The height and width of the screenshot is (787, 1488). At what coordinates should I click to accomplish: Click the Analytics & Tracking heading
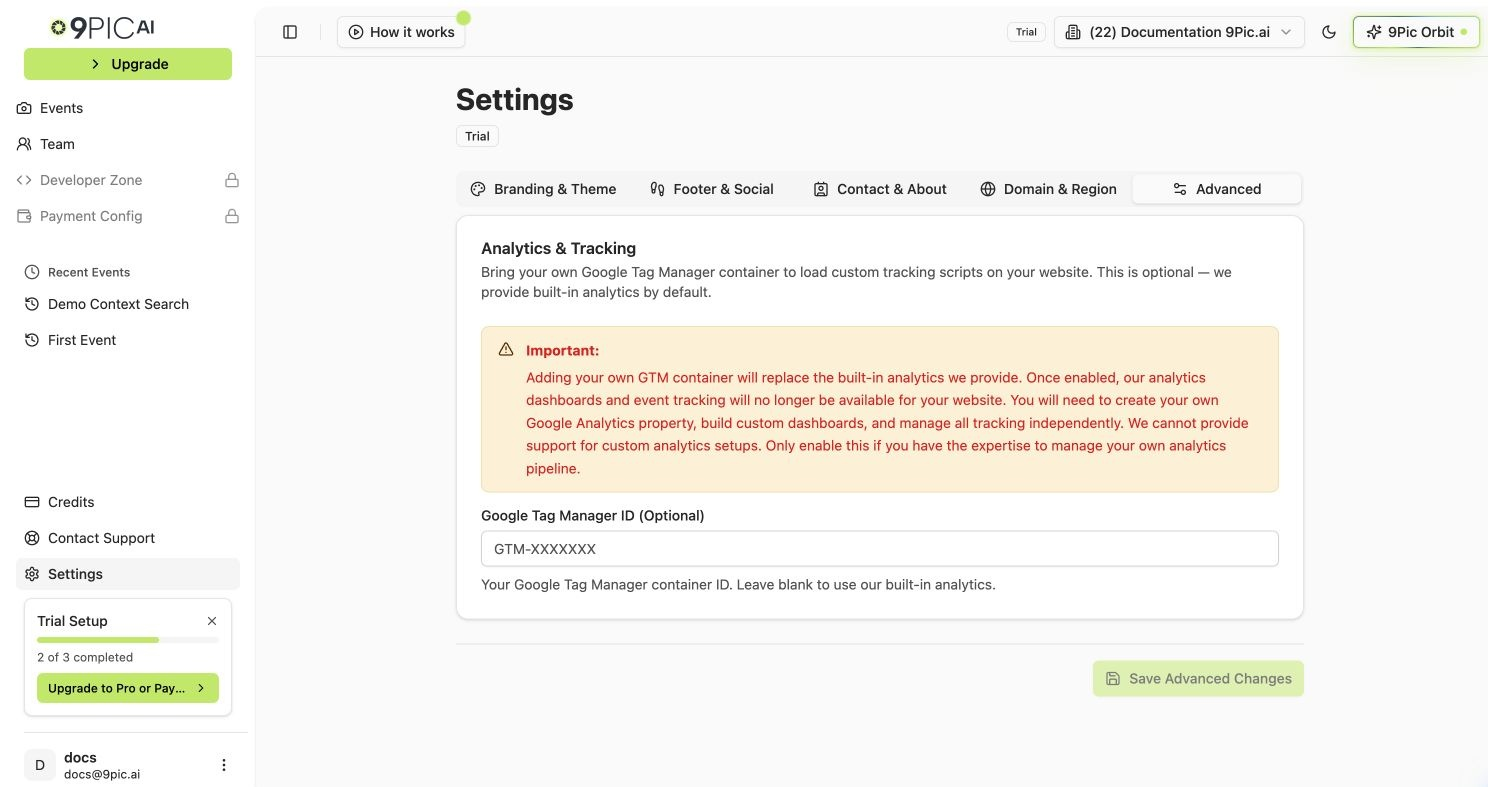coord(558,248)
